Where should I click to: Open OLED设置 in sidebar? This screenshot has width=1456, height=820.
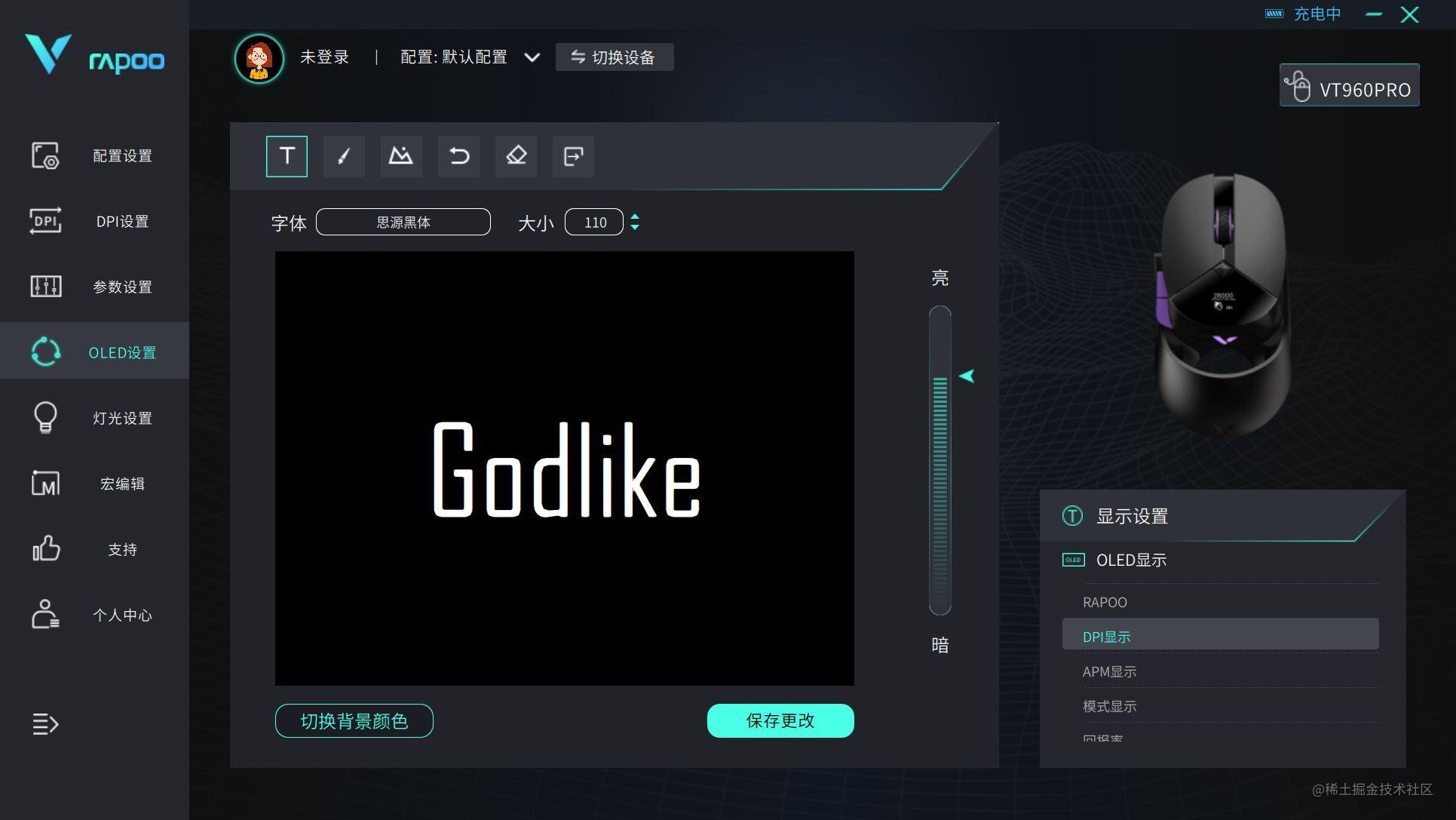[x=94, y=351]
